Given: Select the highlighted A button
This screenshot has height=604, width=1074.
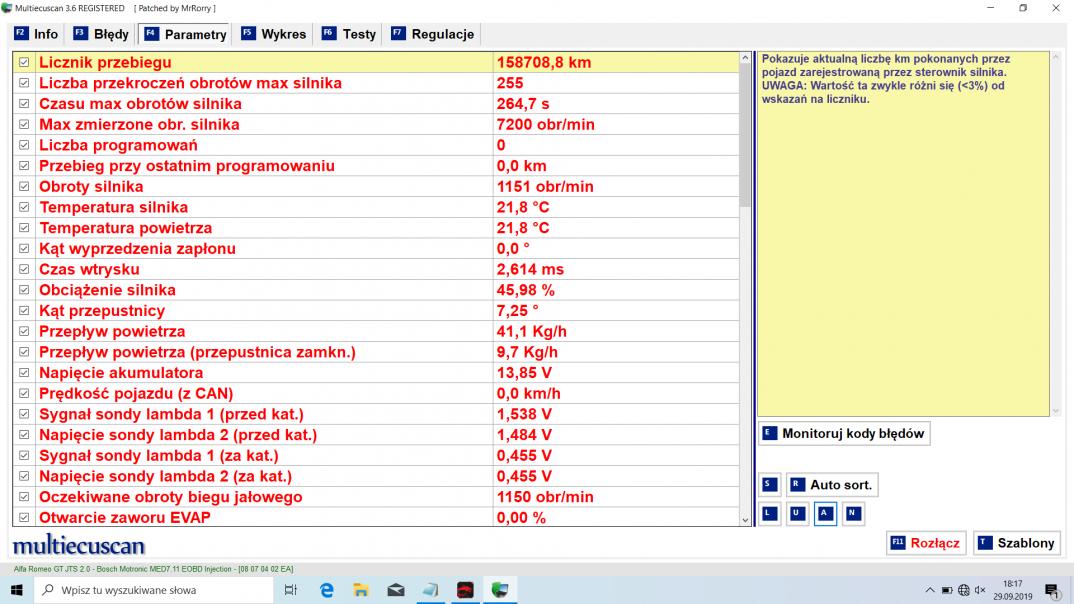Looking at the screenshot, I should pos(825,514).
